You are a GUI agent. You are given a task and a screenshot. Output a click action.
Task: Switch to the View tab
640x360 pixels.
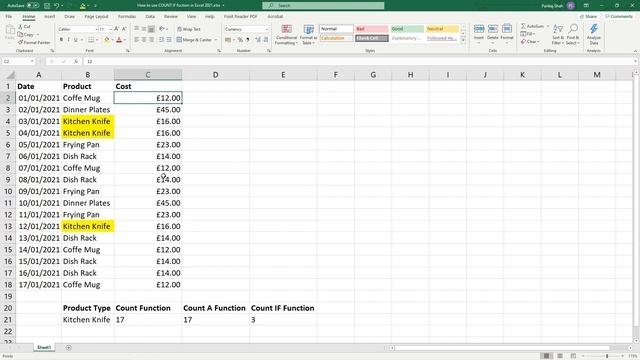click(x=191, y=16)
